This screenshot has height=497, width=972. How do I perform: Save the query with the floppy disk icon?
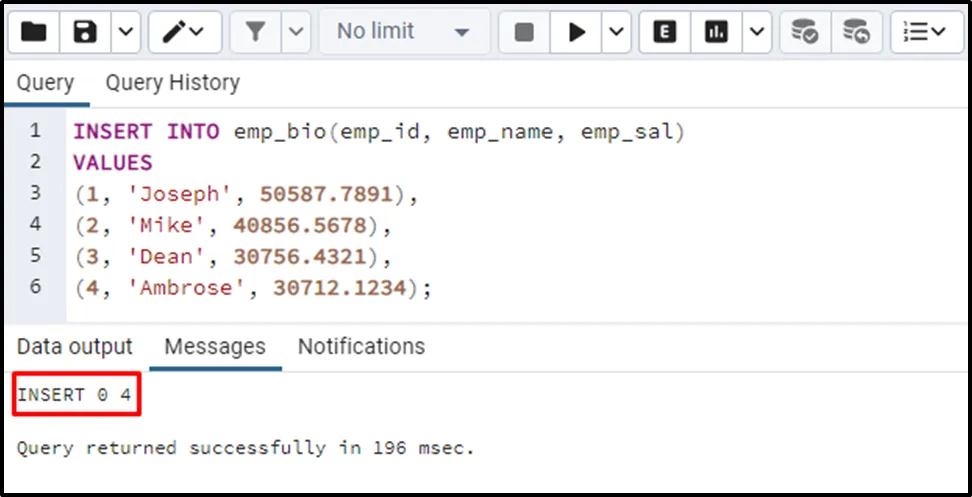click(85, 32)
